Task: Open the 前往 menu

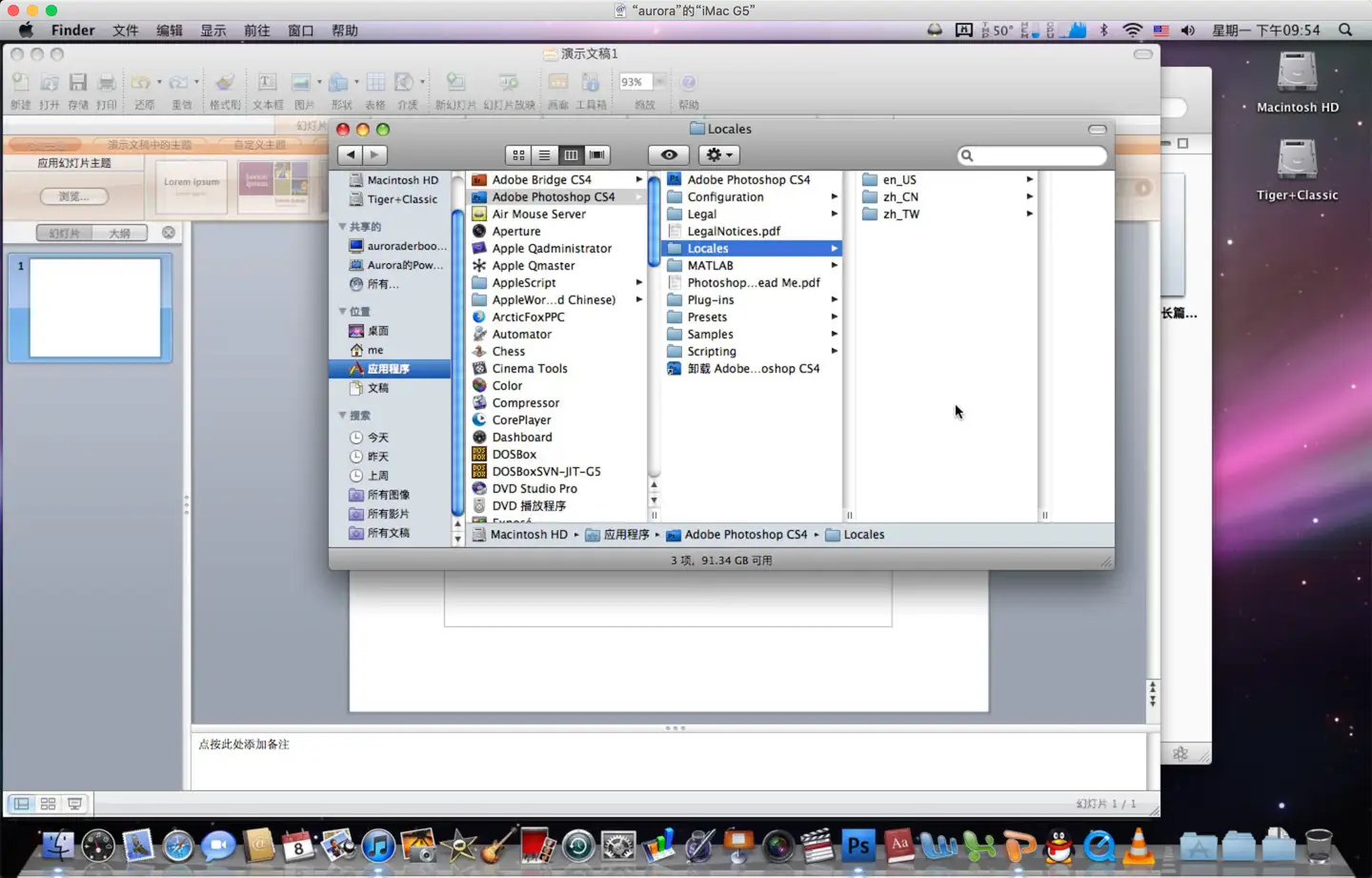Action: tap(257, 31)
